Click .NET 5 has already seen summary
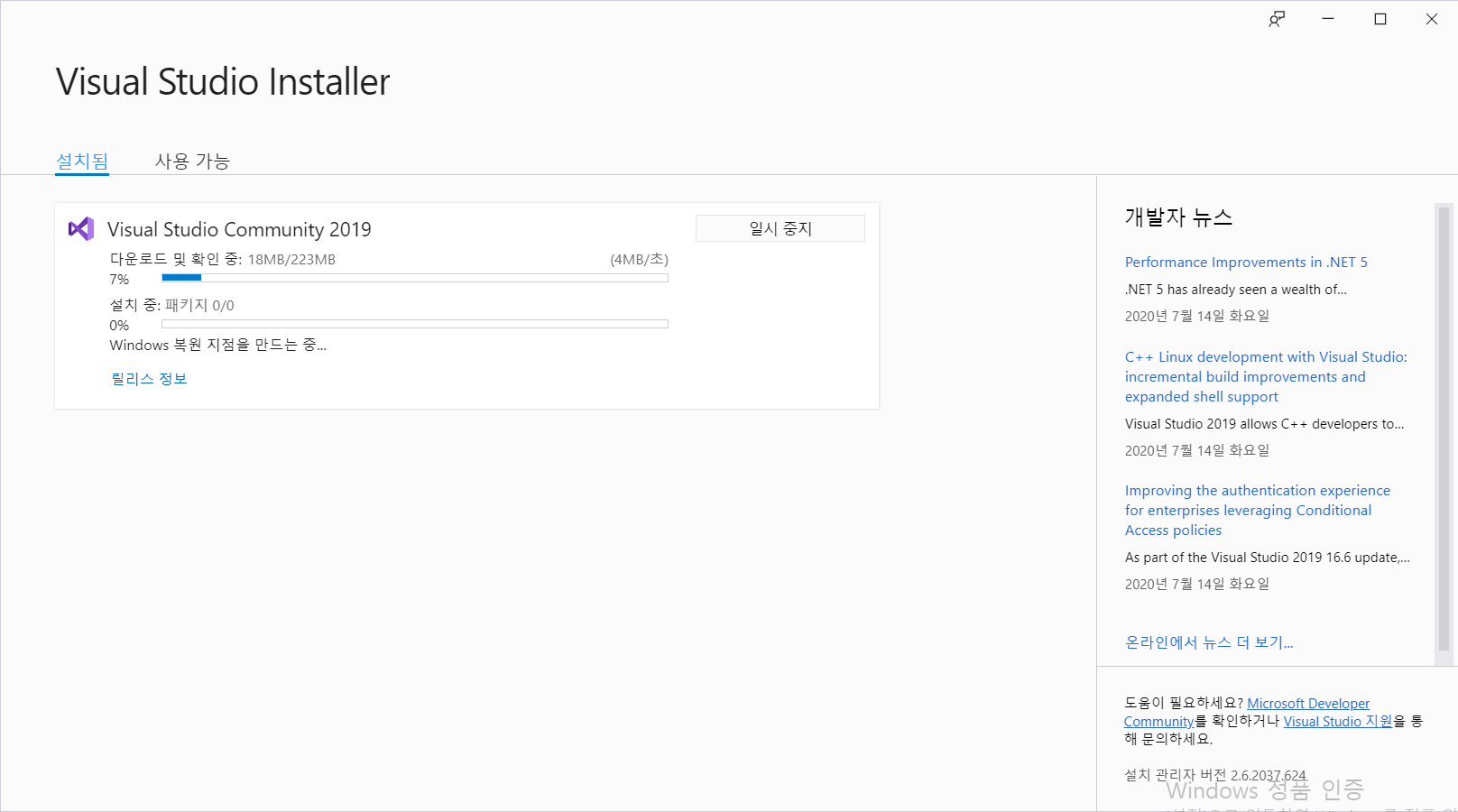The height and width of the screenshot is (812, 1458). (1235, 290)
